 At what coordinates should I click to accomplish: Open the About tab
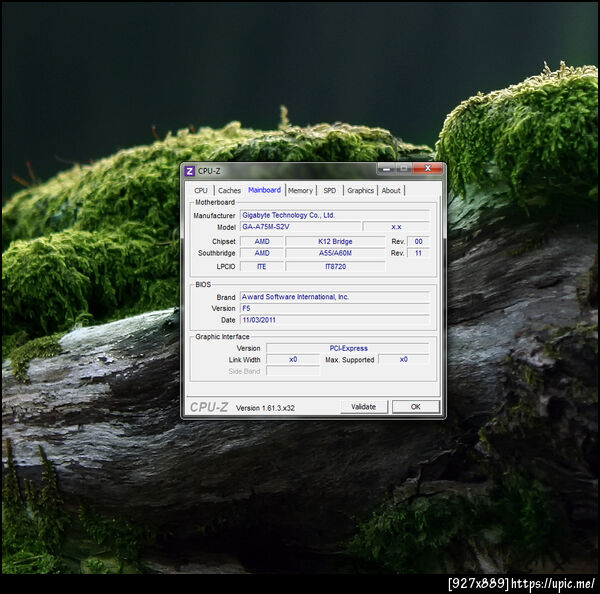point(391,190)
